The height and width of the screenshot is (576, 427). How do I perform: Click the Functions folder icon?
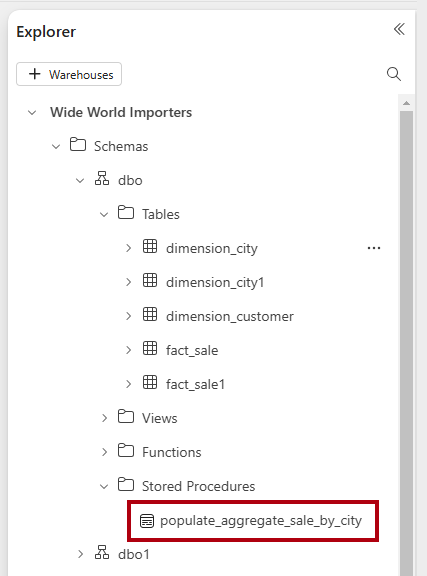(126, 450)
